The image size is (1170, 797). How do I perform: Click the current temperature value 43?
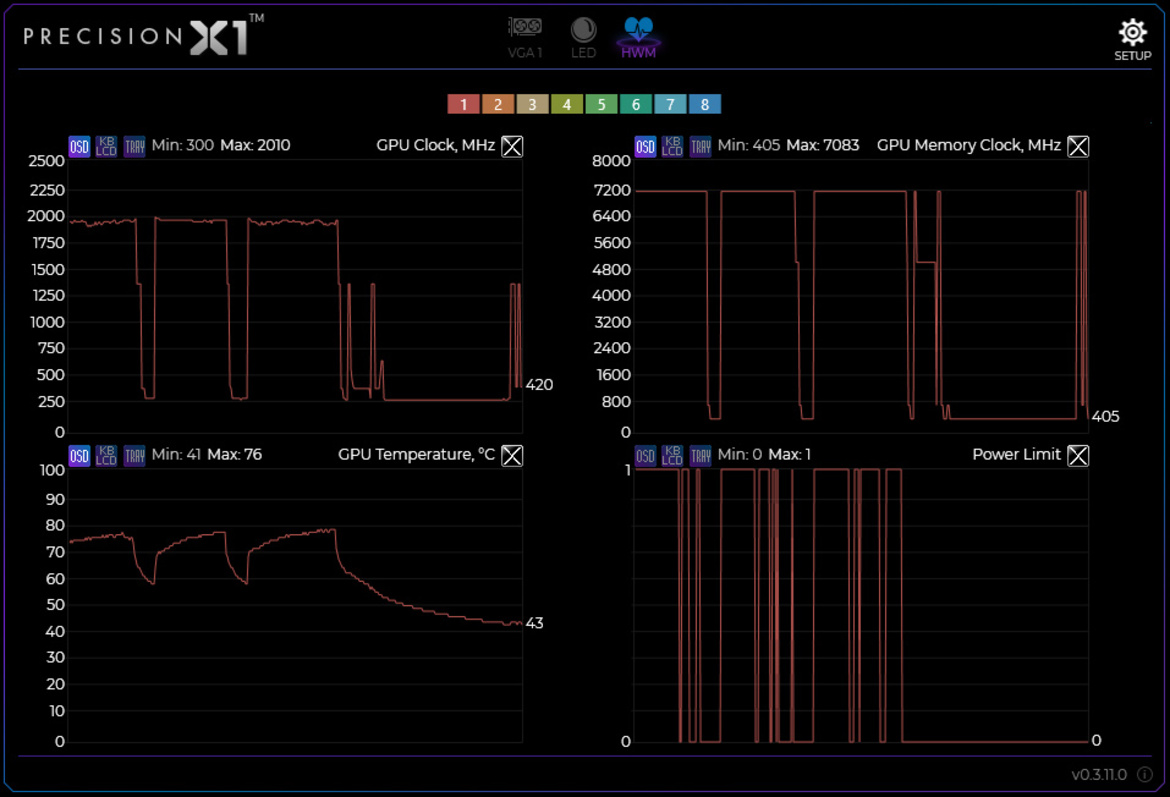[534, 623]
